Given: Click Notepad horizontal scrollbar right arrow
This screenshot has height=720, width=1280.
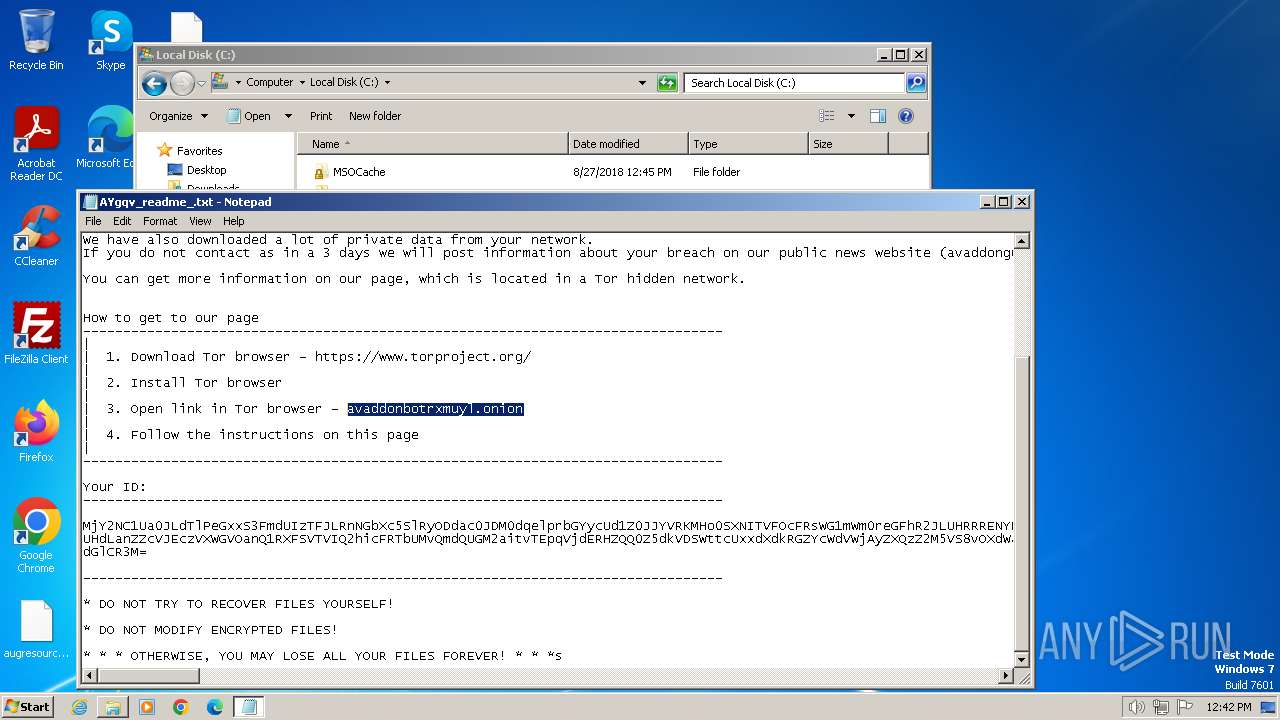Looking at the screenshot, I should pyautogui.click(x=1006, y=676).
